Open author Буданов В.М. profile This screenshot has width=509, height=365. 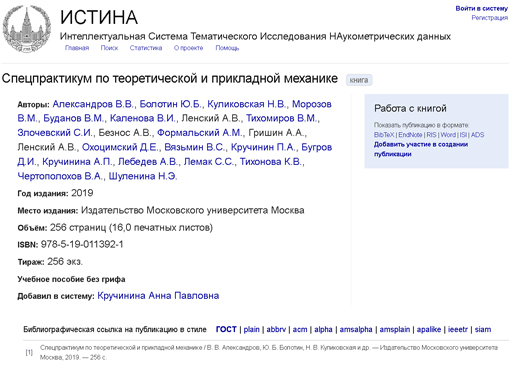point(74,118)
